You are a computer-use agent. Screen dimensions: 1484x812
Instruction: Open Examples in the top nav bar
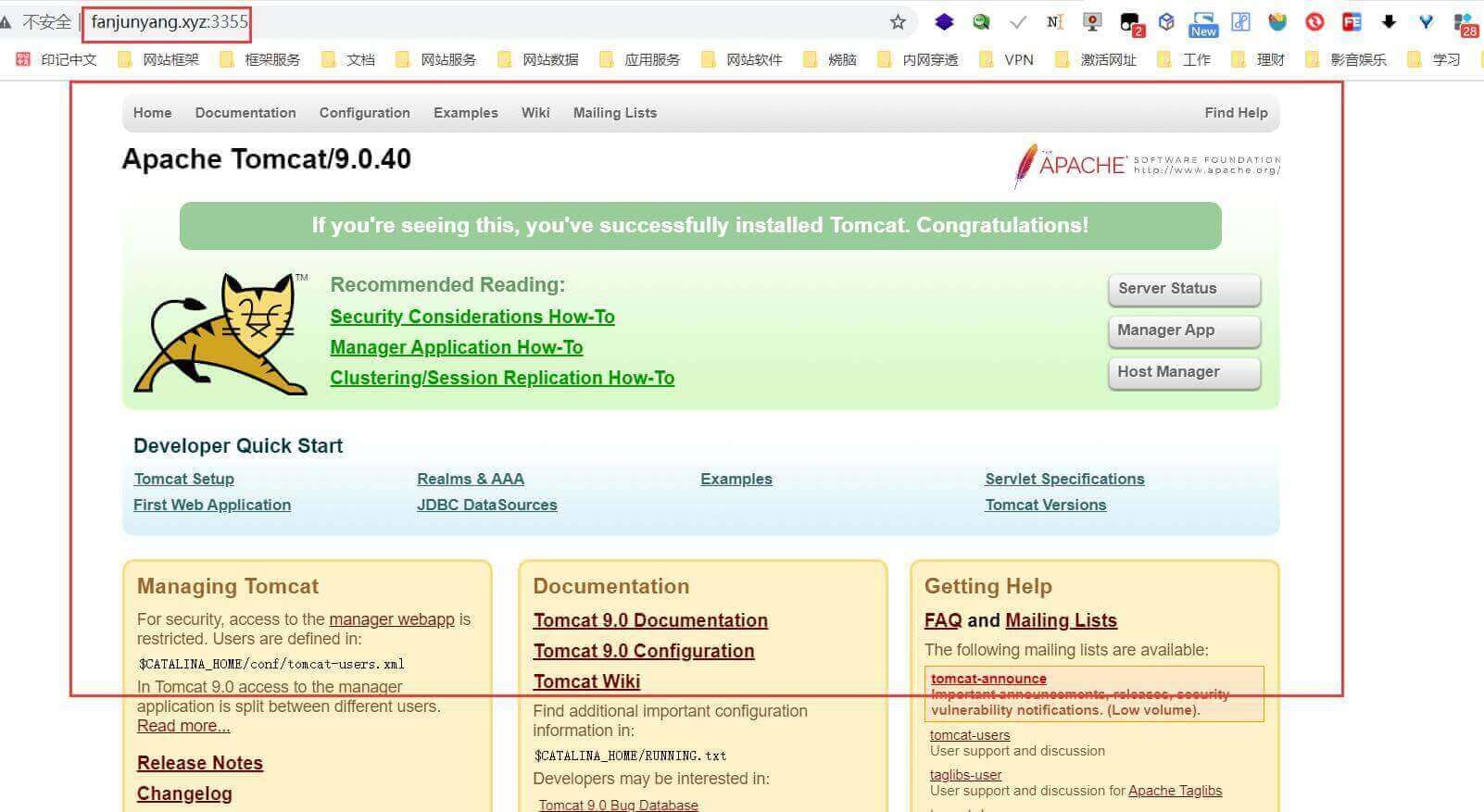coord(466,113)
